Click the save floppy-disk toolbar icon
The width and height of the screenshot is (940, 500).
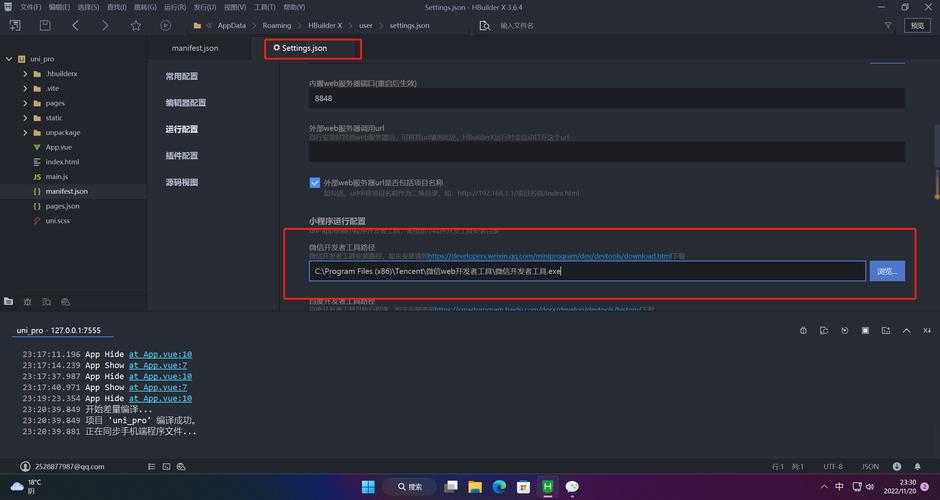pyautogui.click(x=45, y=25)
